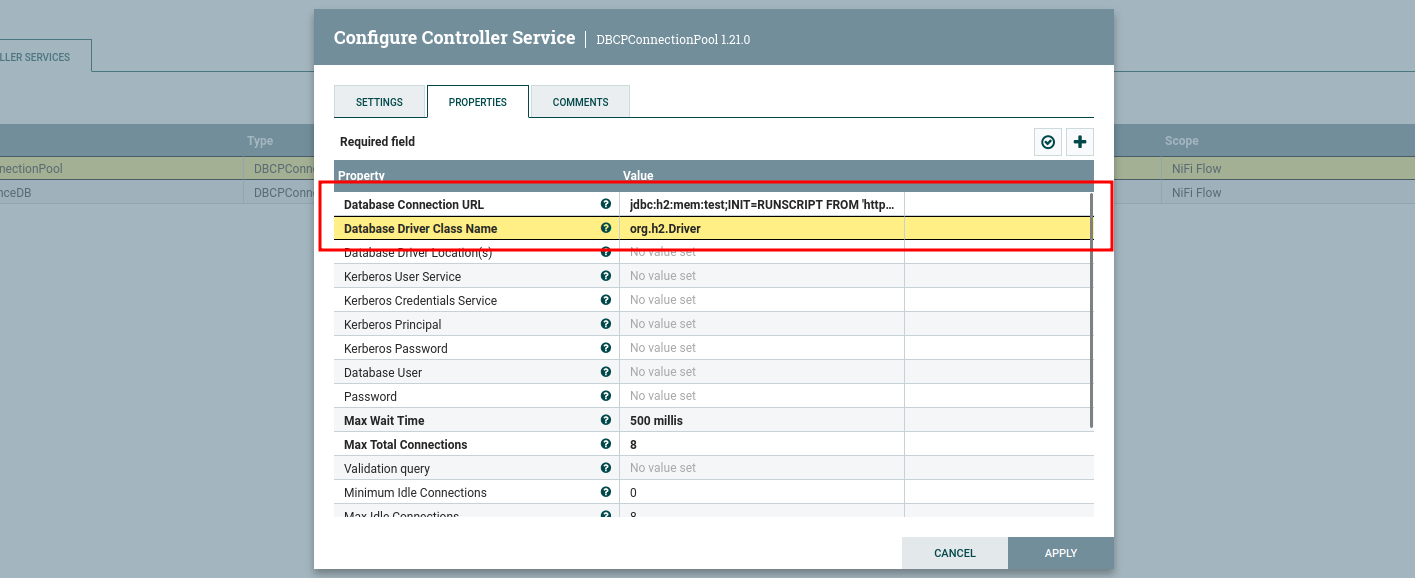Screen dimensions: 1415x578
Task: Set value for Kerberos Principal
Action: [762, 324]
